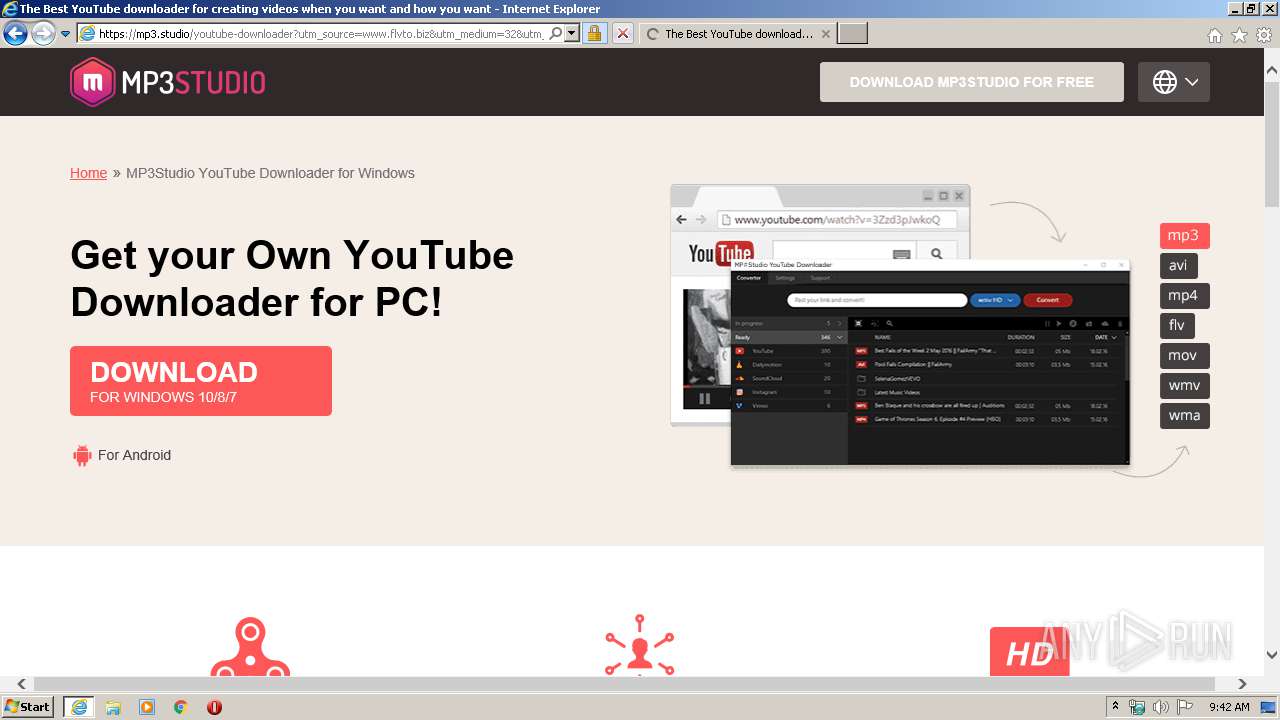Go back with browser Back button
Image resolution: width=1280 pixels, height=720 pixels.
[15, 34]
